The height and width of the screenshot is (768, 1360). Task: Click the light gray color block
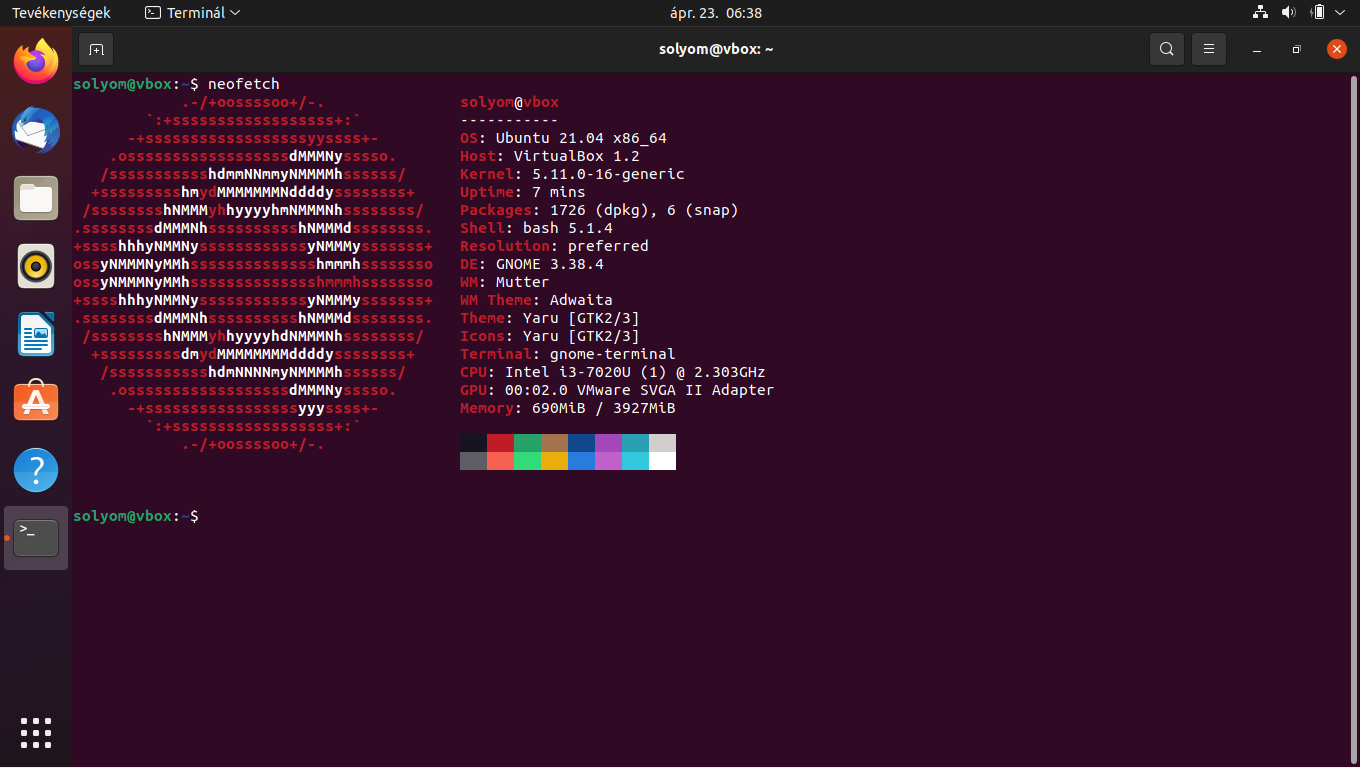tap(662, 443)
